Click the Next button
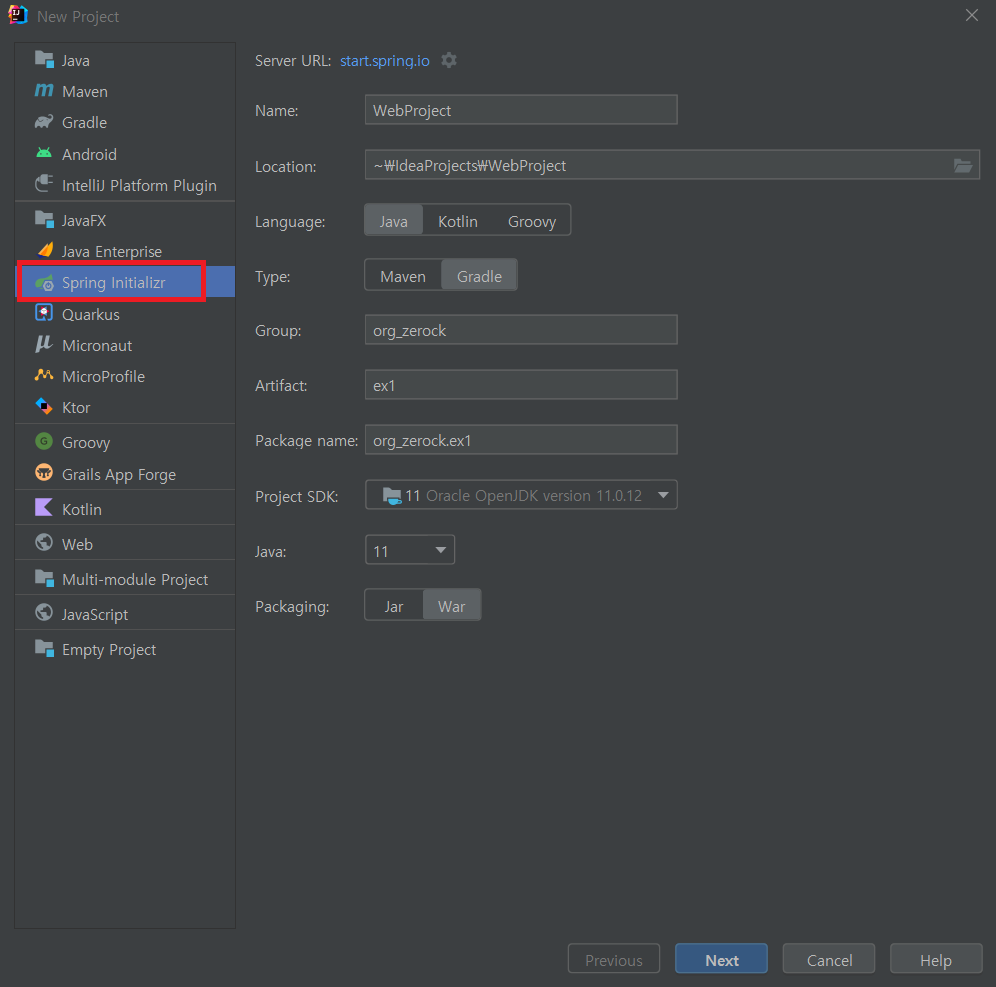Viewport: 996px width, 987px height. 722,960
